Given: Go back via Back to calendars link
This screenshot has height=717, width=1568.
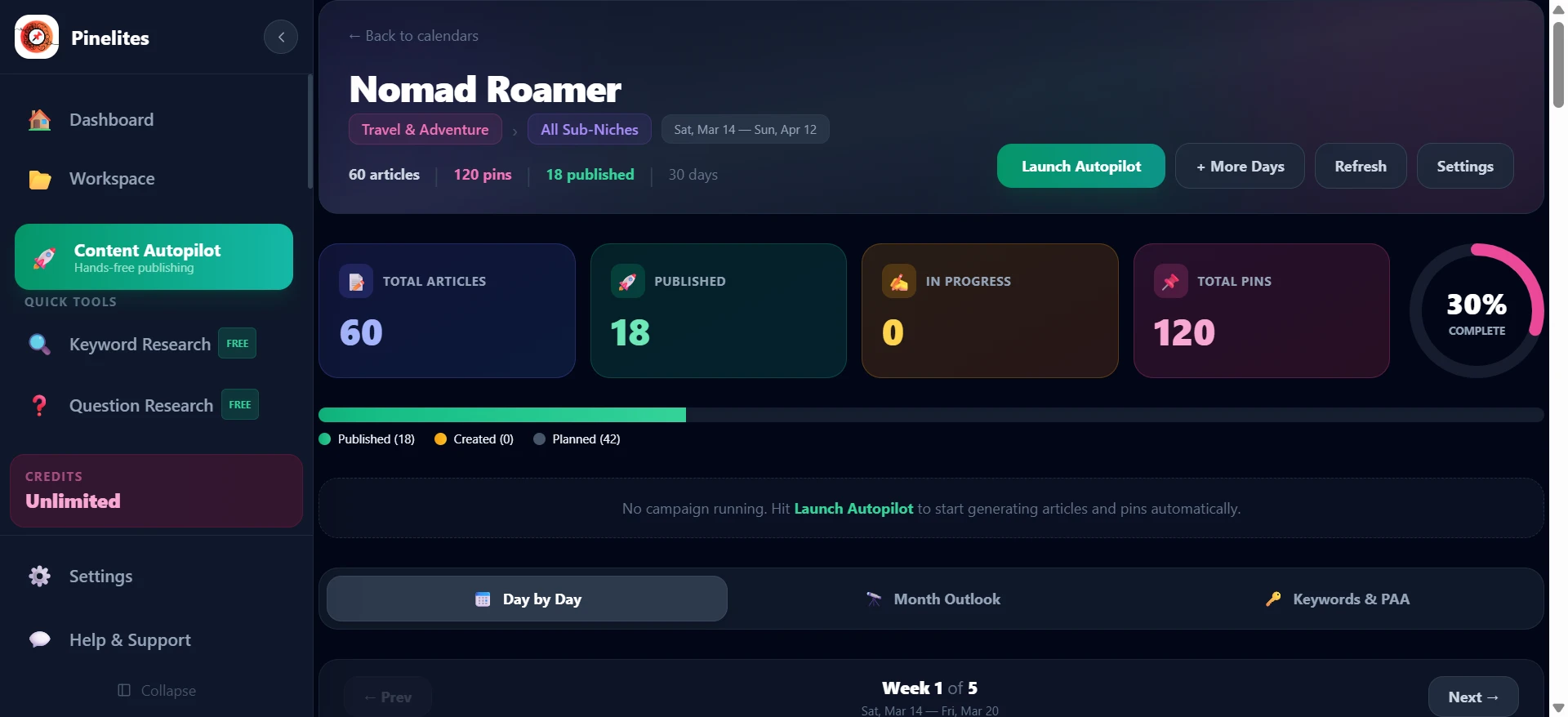Looking at the screenshot, I should click(x=413, y=36).
